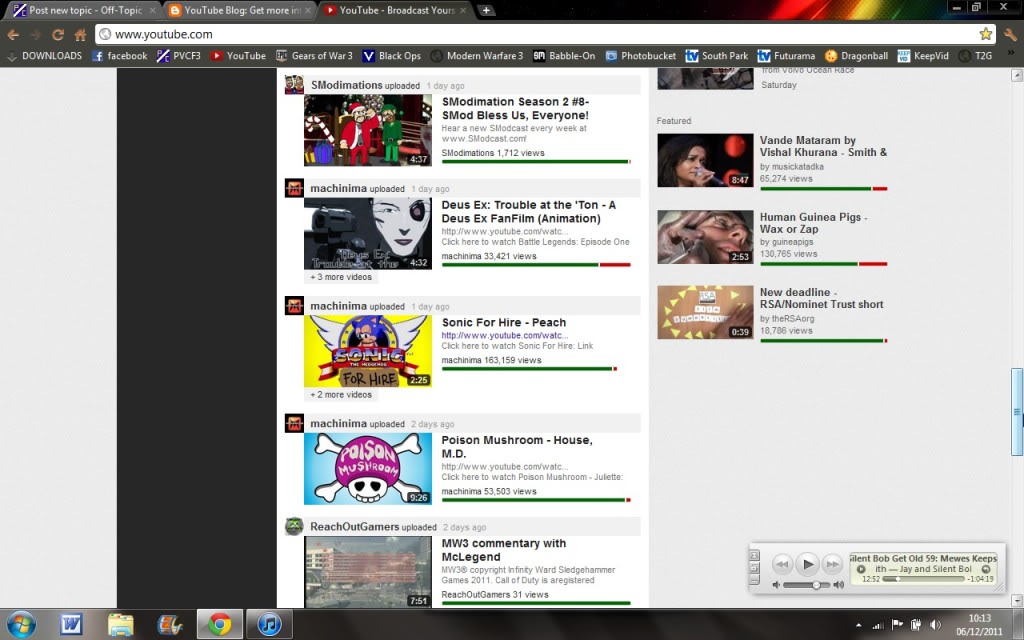
Task: Open the SModimation Season 2 #8 video thumbnail
Action: click(x=368, y=130)
